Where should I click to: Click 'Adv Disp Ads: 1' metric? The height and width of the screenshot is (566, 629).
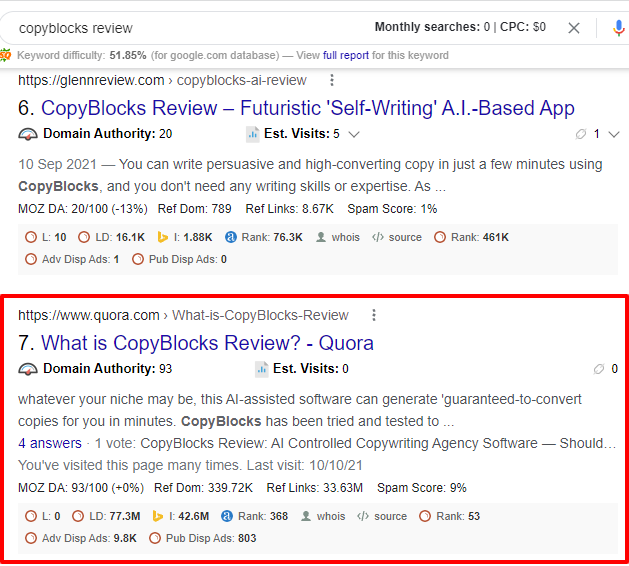(72, 259)
